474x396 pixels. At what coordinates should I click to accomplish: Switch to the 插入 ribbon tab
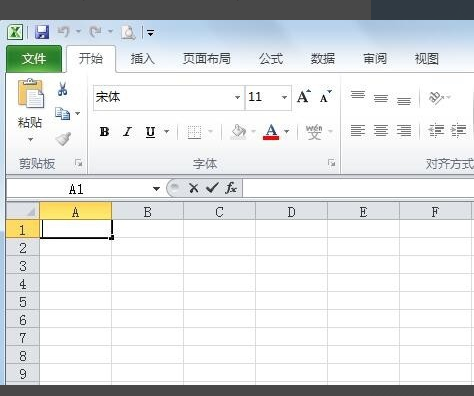point(143,59)
